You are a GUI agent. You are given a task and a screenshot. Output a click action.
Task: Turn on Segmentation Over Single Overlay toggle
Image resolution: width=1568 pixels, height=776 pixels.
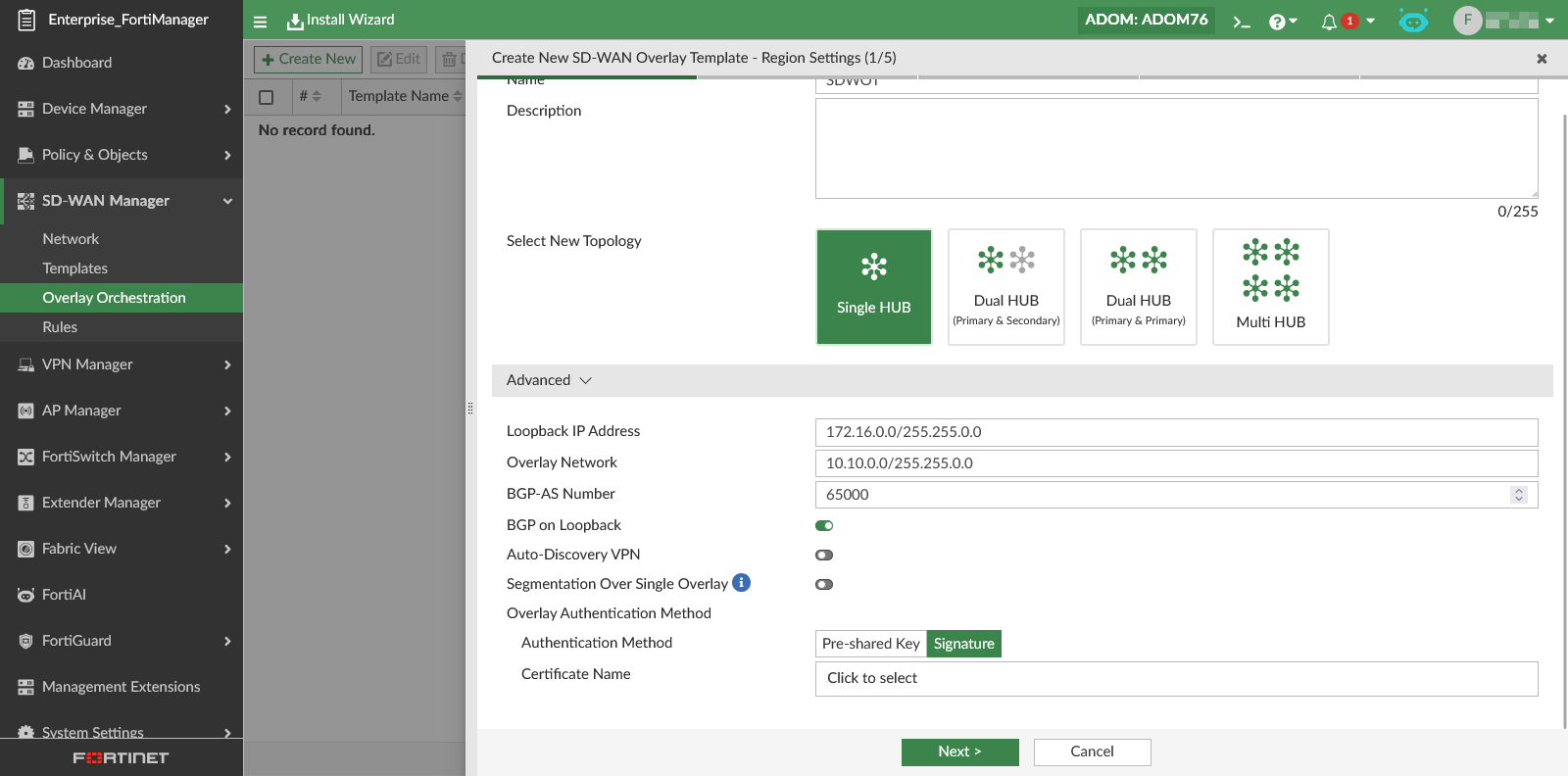pyautogui.click(x=824, y=584)
